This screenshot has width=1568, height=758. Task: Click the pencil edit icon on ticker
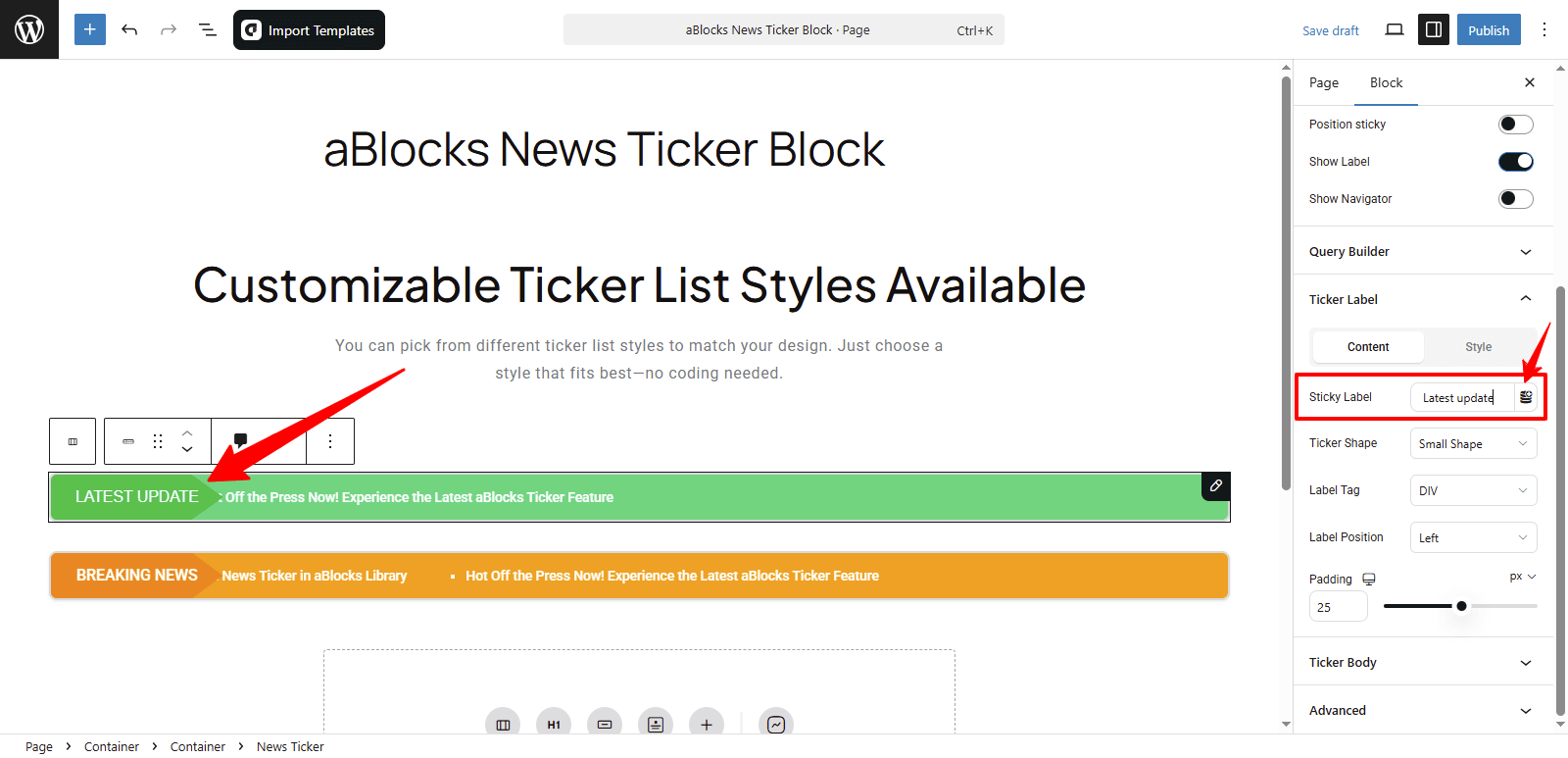click(x=1215, y=485)
